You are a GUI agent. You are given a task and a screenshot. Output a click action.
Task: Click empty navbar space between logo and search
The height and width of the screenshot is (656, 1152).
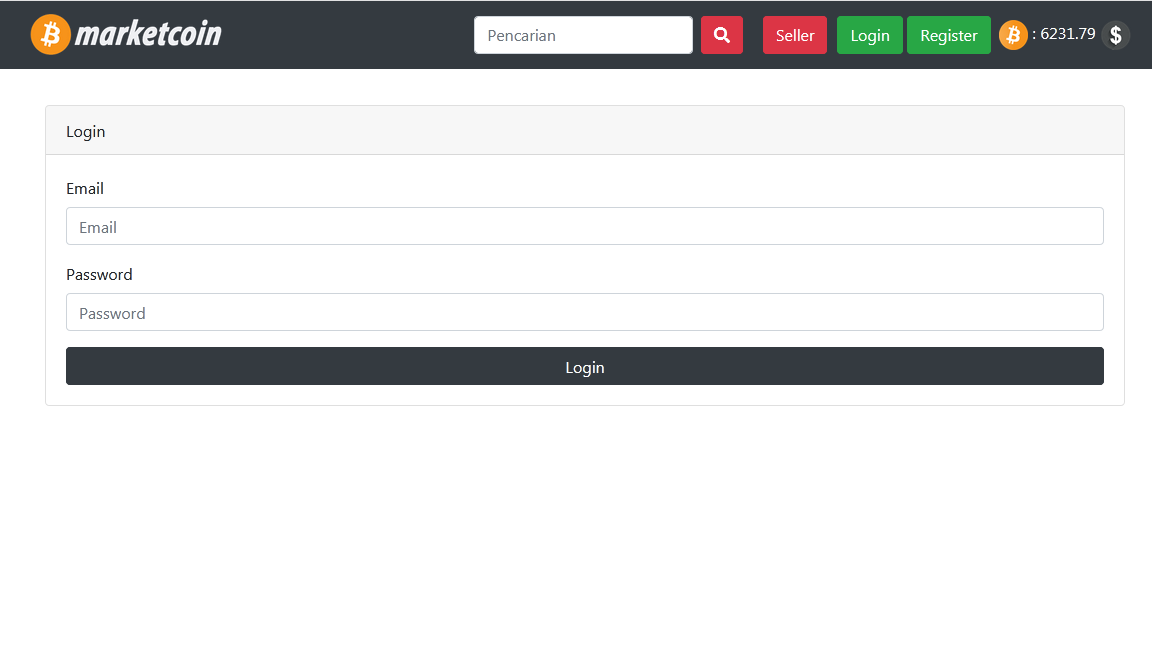(350, 35)
